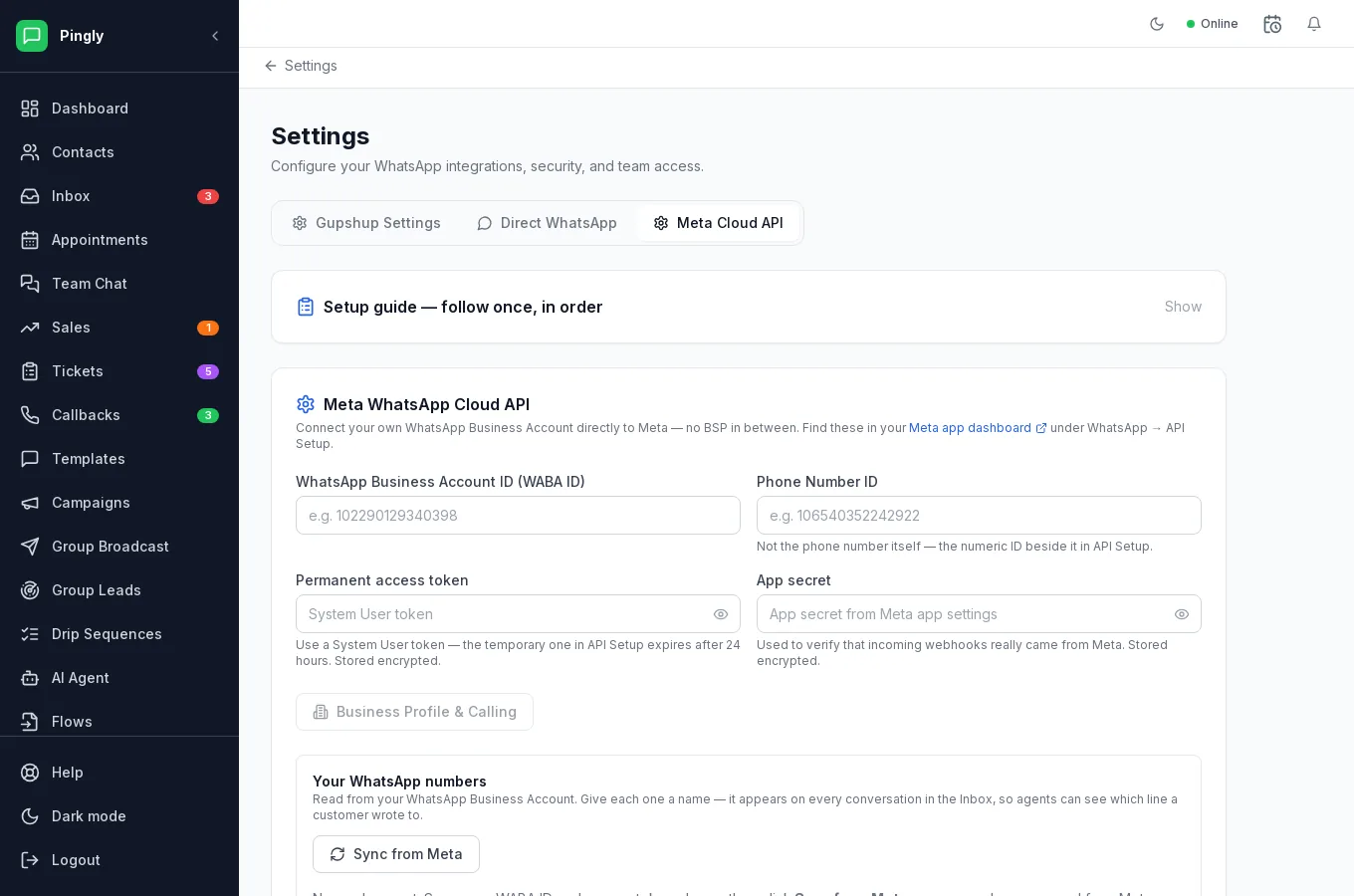This screenshot has width=1354, height=896.
Task: Click the Templates message icon
Action: click(x=30, y=459)
